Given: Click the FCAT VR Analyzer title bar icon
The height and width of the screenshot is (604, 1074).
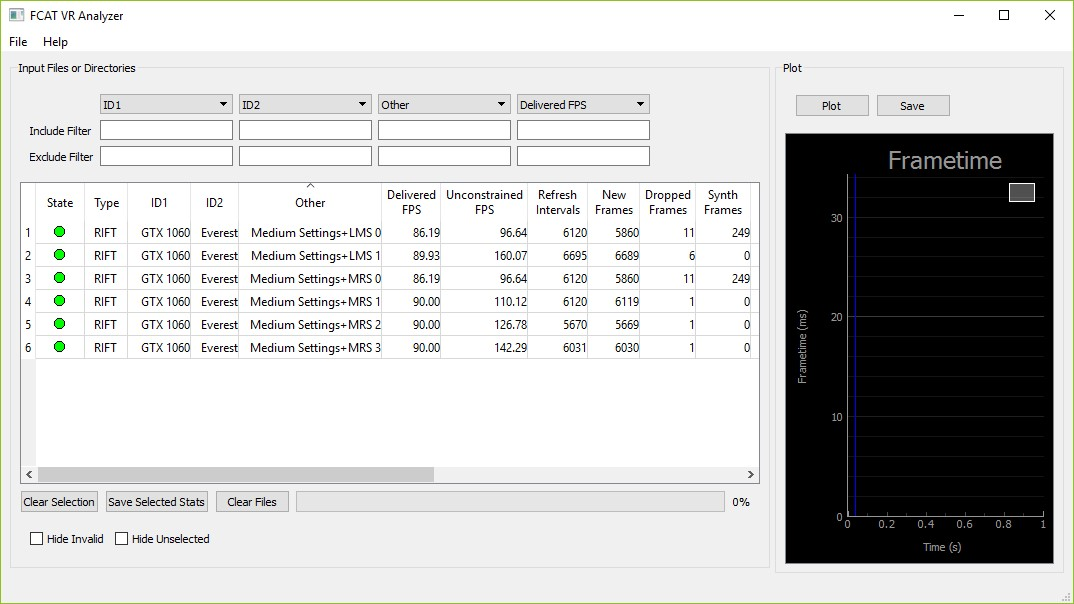Looking at the screenshot, I should (x=16, y=16).
